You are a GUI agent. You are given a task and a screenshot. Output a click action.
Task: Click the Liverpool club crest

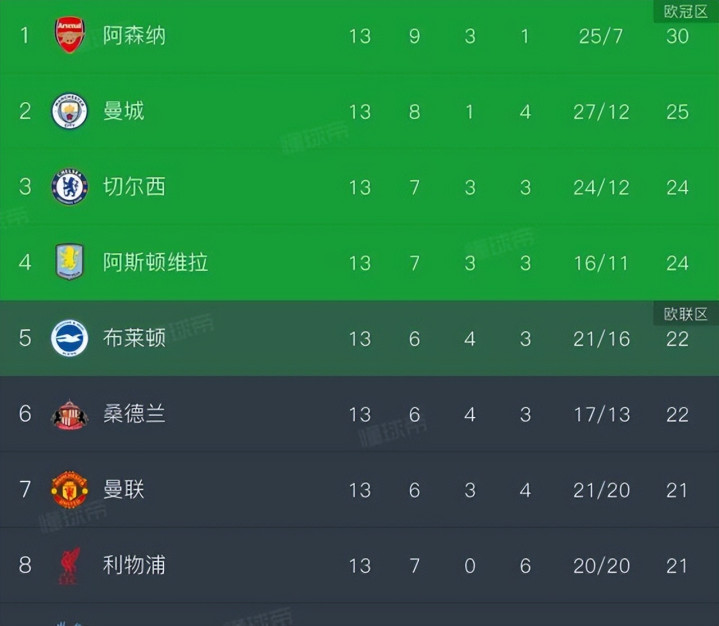[x=70, y=566]
